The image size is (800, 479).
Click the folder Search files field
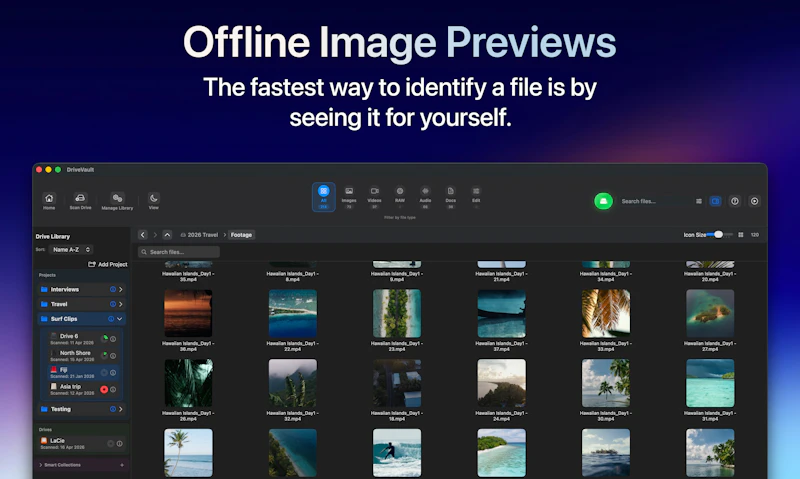[x=179, y=252]
